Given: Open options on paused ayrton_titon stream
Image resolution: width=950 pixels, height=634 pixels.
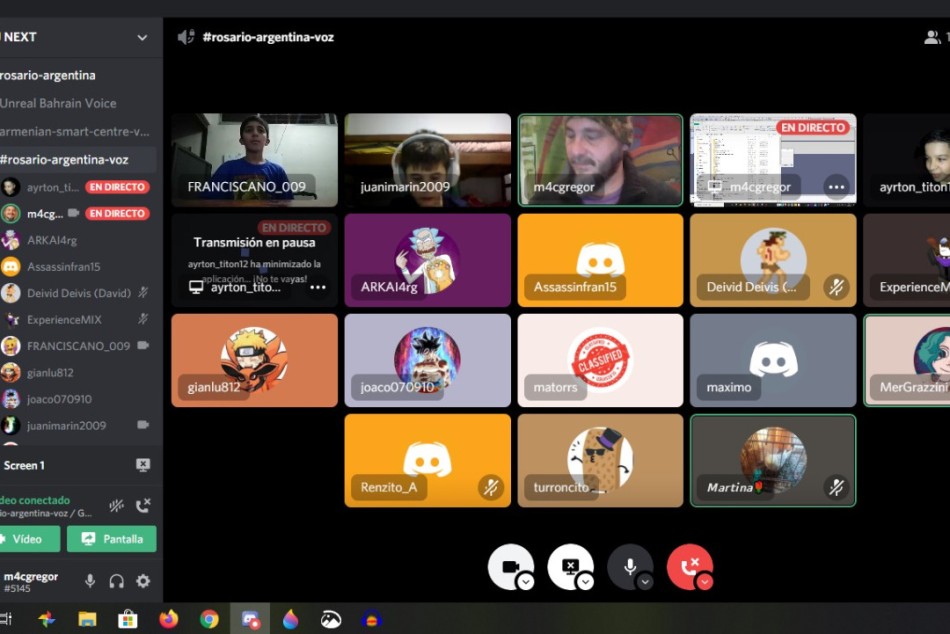Looking at the screenshot, I should coord(318,287).
